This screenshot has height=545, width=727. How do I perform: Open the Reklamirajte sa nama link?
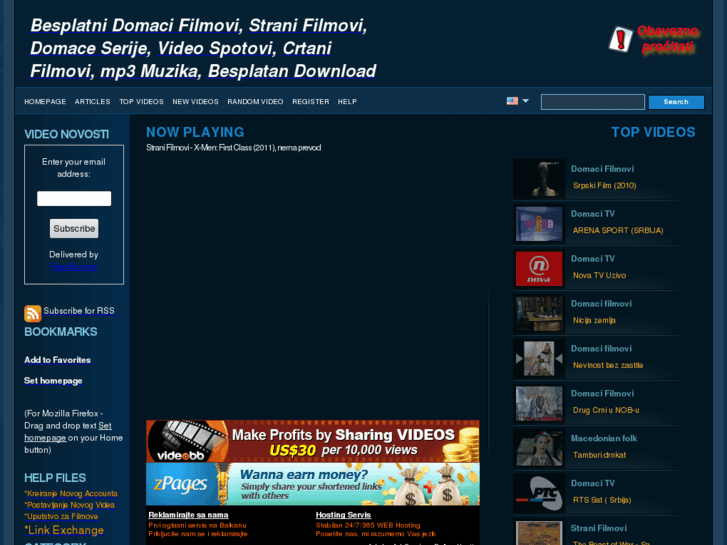(188, 515)
